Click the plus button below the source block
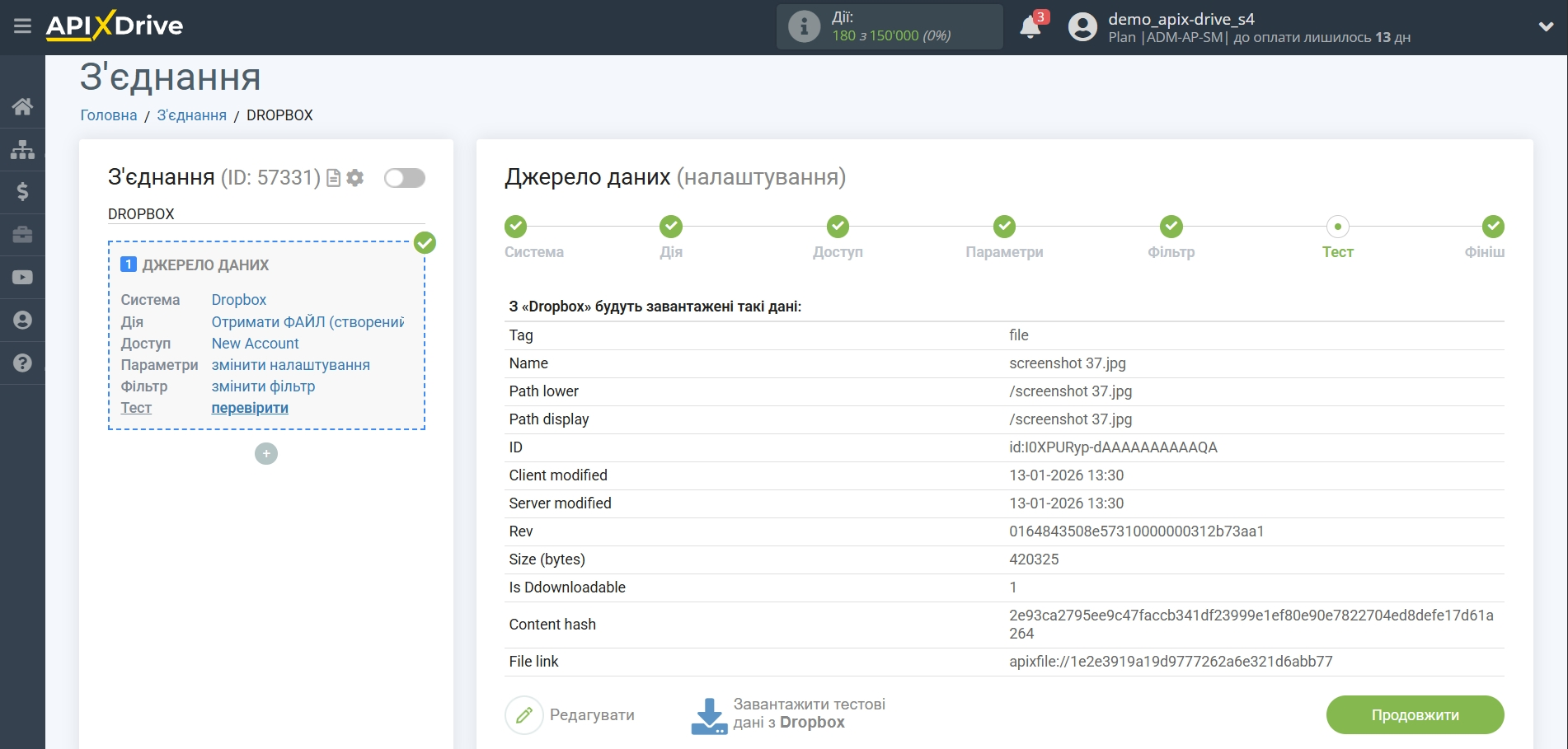This screenshot has height=749, width=1568. (x=265, y=453)
